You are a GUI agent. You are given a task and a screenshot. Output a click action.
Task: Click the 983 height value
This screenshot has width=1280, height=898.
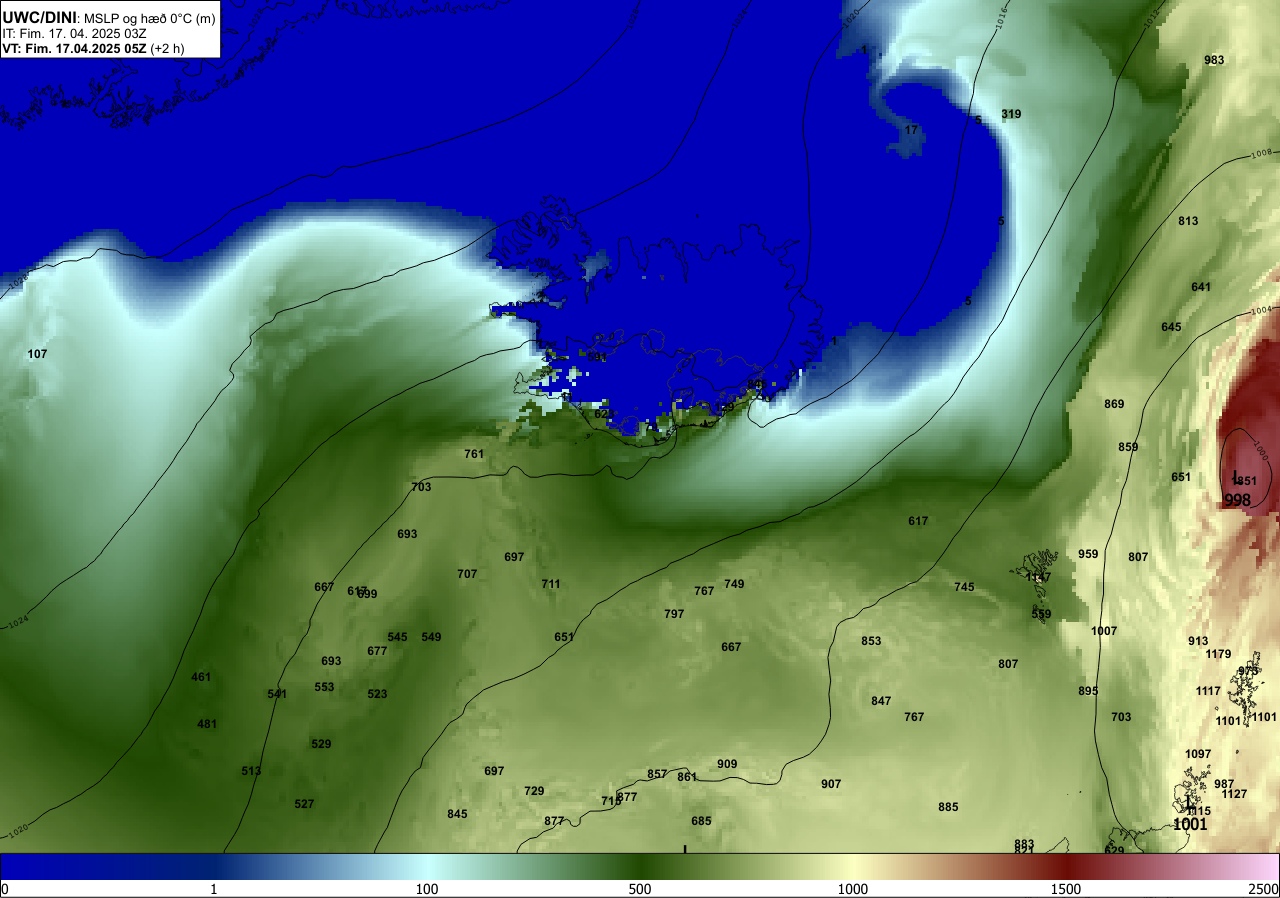1214,60
